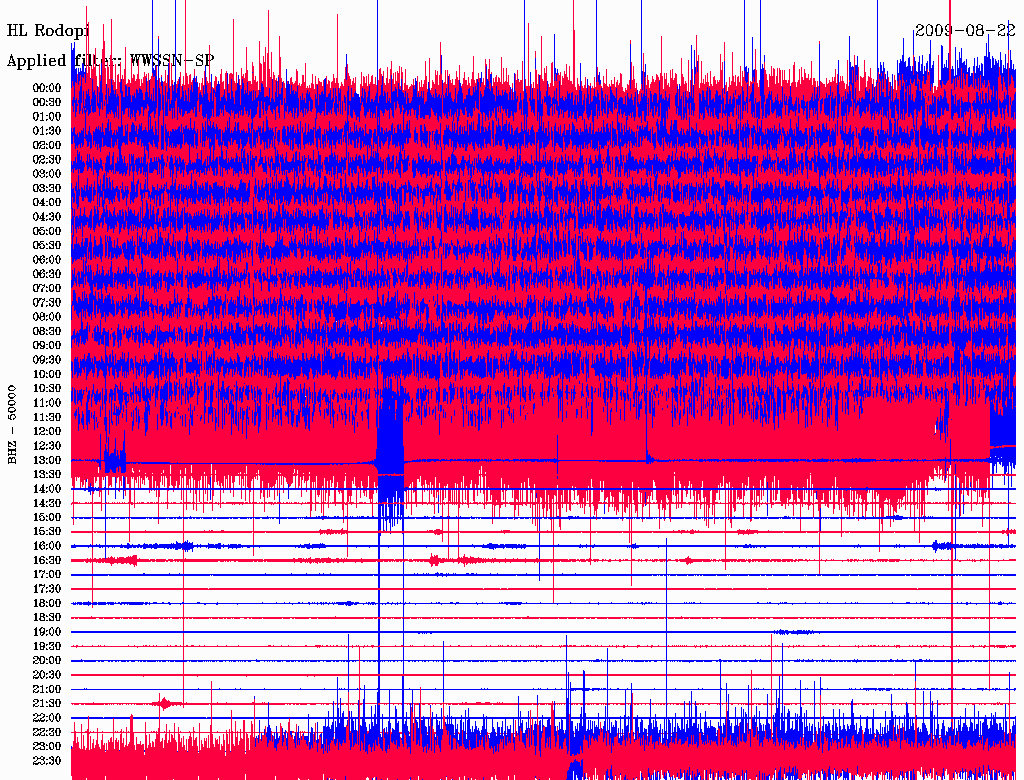This screenshot has width=1024, height=780.
Task: Click the 04:30 time label
Action: (46, 217)
